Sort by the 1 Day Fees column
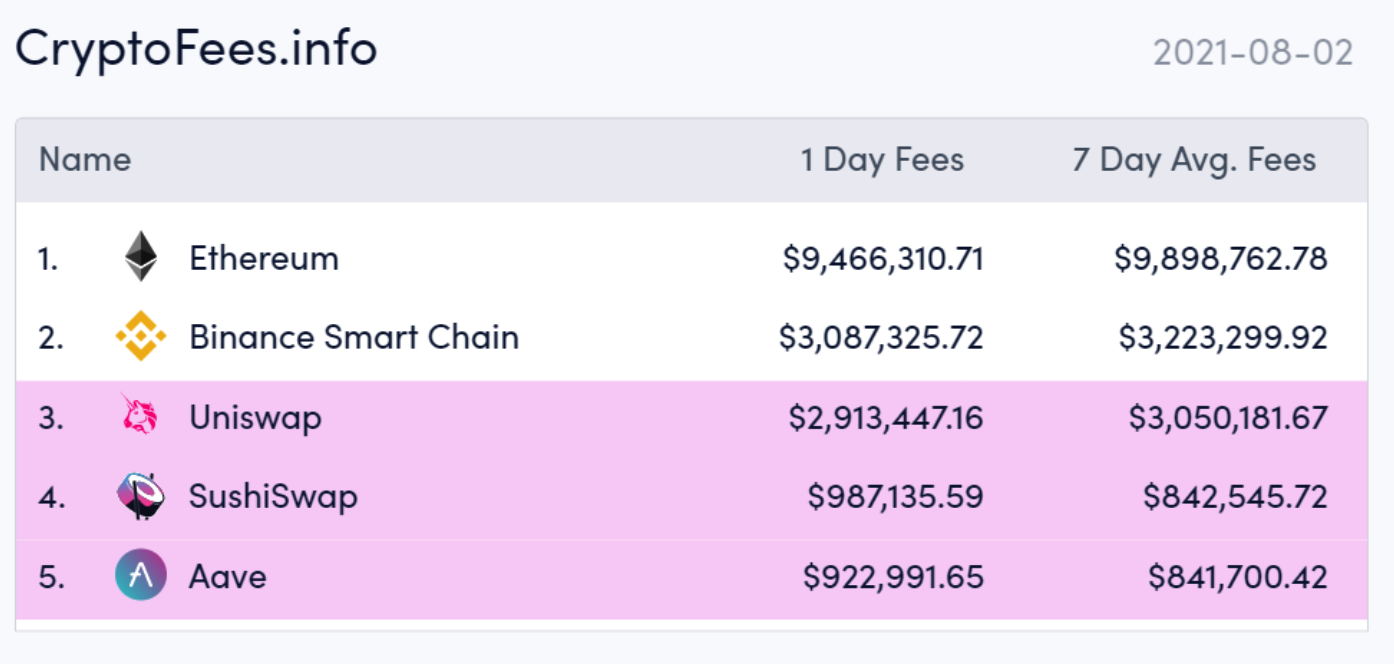 [x=881, y=159]
